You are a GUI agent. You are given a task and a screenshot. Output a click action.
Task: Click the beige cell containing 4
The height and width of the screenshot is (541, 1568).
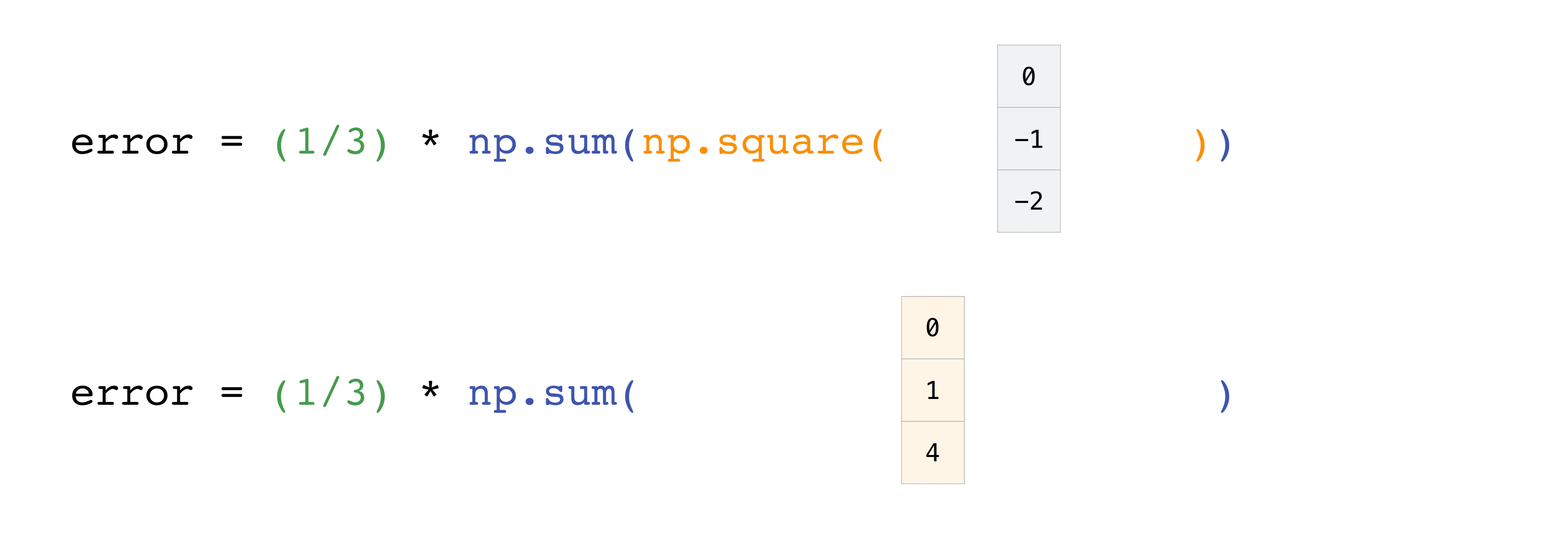[x=932, y=452]
